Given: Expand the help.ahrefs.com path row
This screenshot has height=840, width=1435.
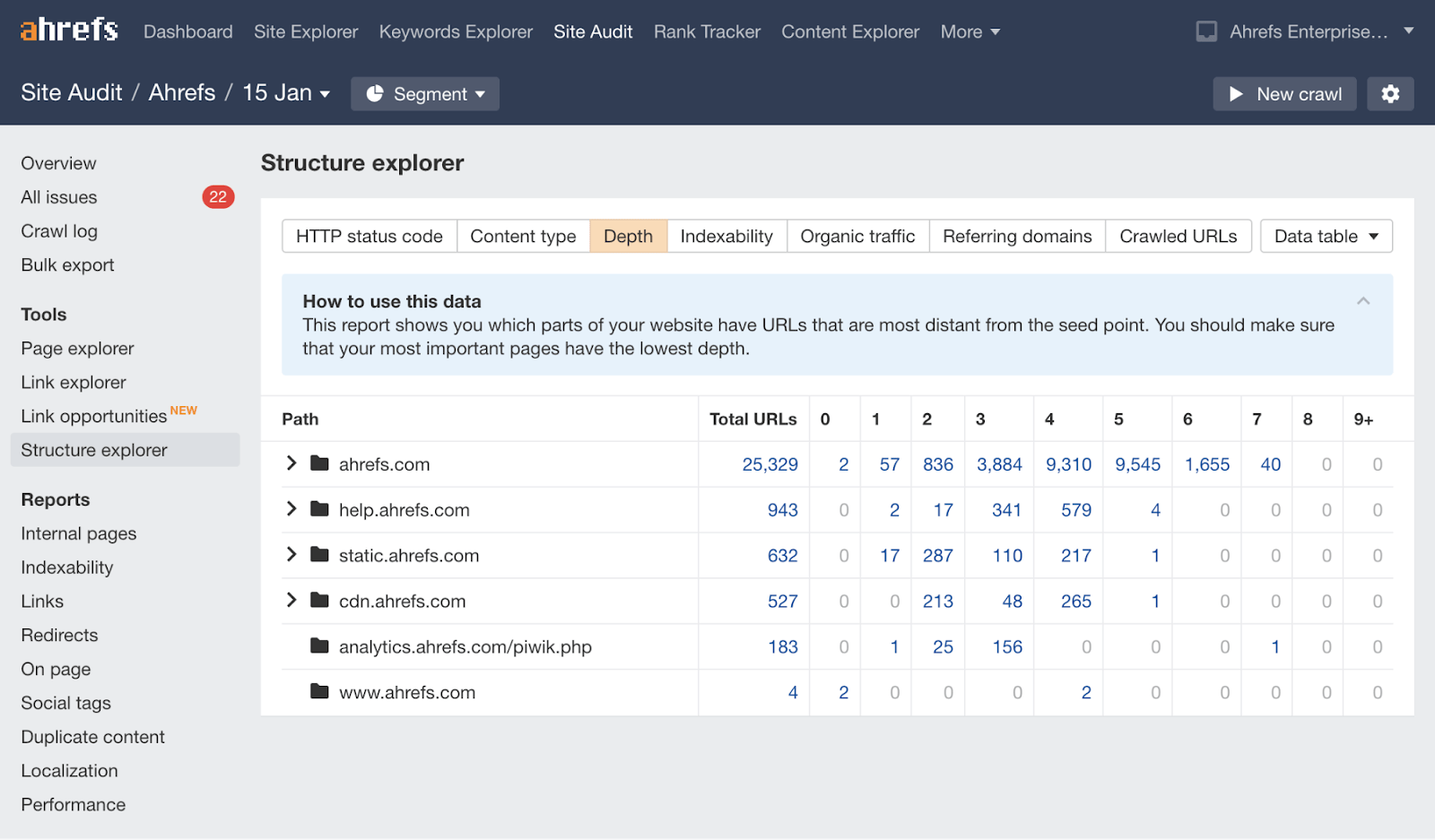Looking at the screenshot, I should pos(291,509).
